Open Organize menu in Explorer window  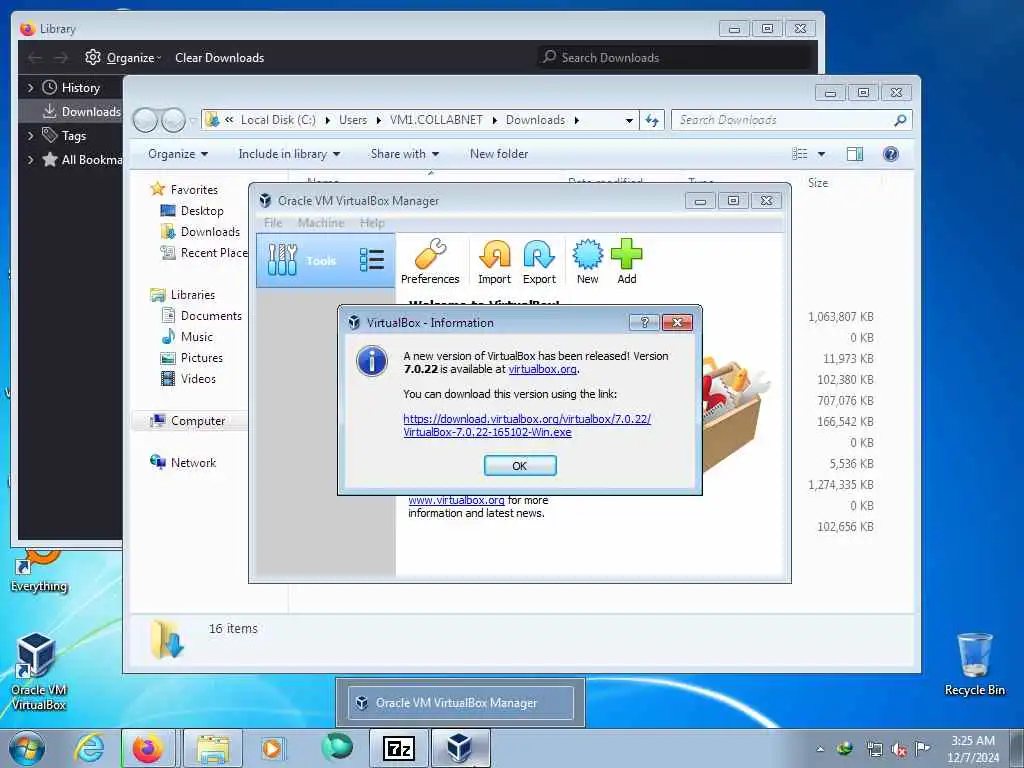pos(178,154)
